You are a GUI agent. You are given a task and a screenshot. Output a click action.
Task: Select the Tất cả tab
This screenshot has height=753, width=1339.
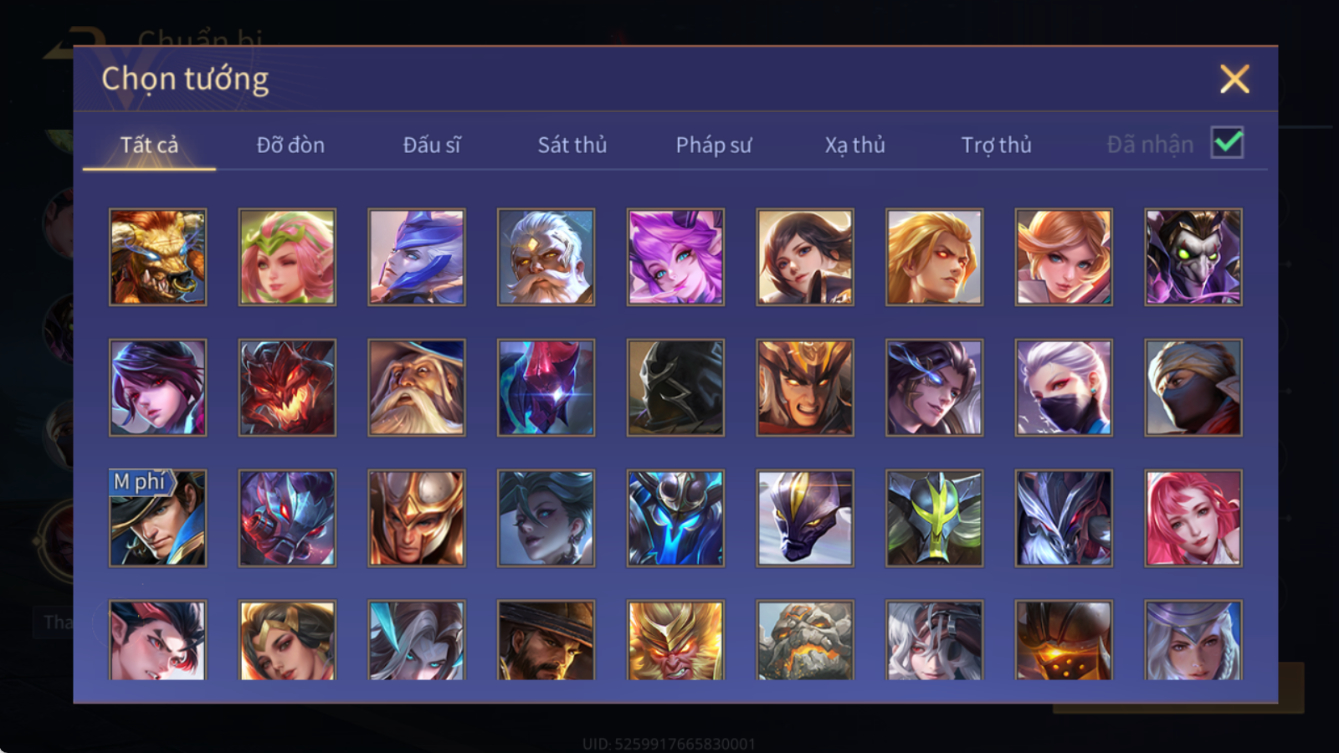point(149,145)
